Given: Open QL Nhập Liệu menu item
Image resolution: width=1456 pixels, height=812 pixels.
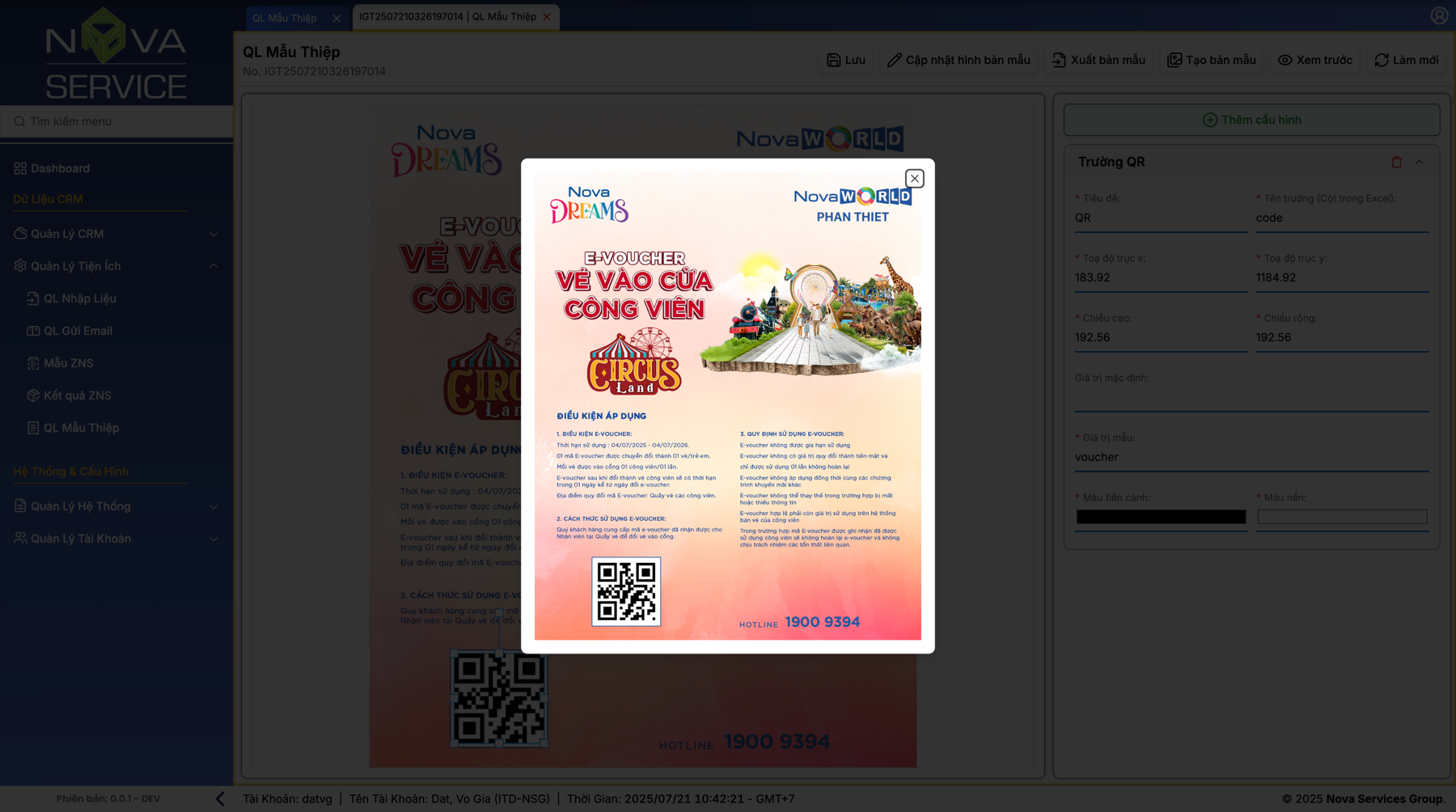Looking at the screenshot, I should (x=80, y=298).
